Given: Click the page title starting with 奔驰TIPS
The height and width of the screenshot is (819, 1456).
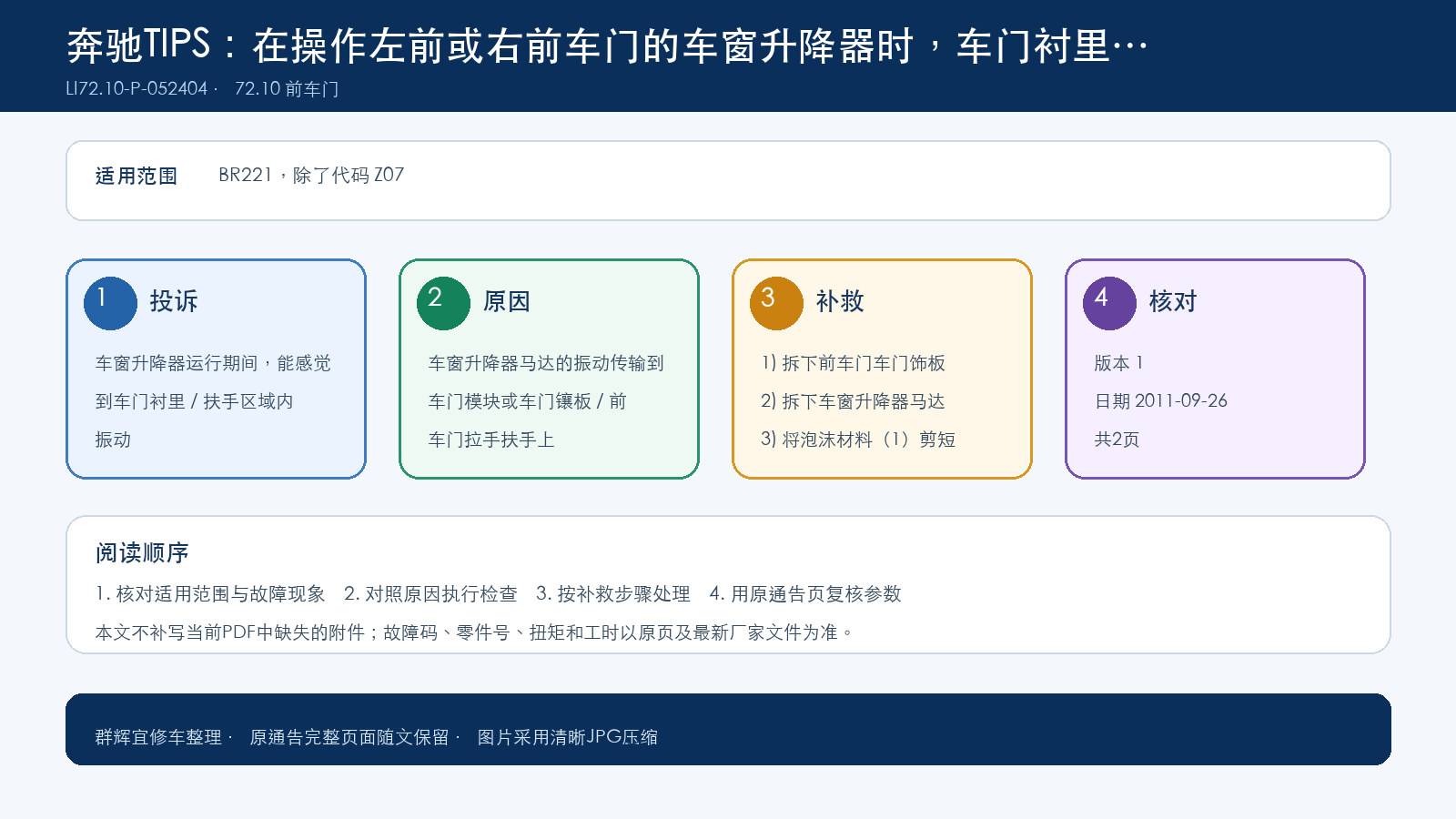Looking at the screenshot, I should [607, 45].
